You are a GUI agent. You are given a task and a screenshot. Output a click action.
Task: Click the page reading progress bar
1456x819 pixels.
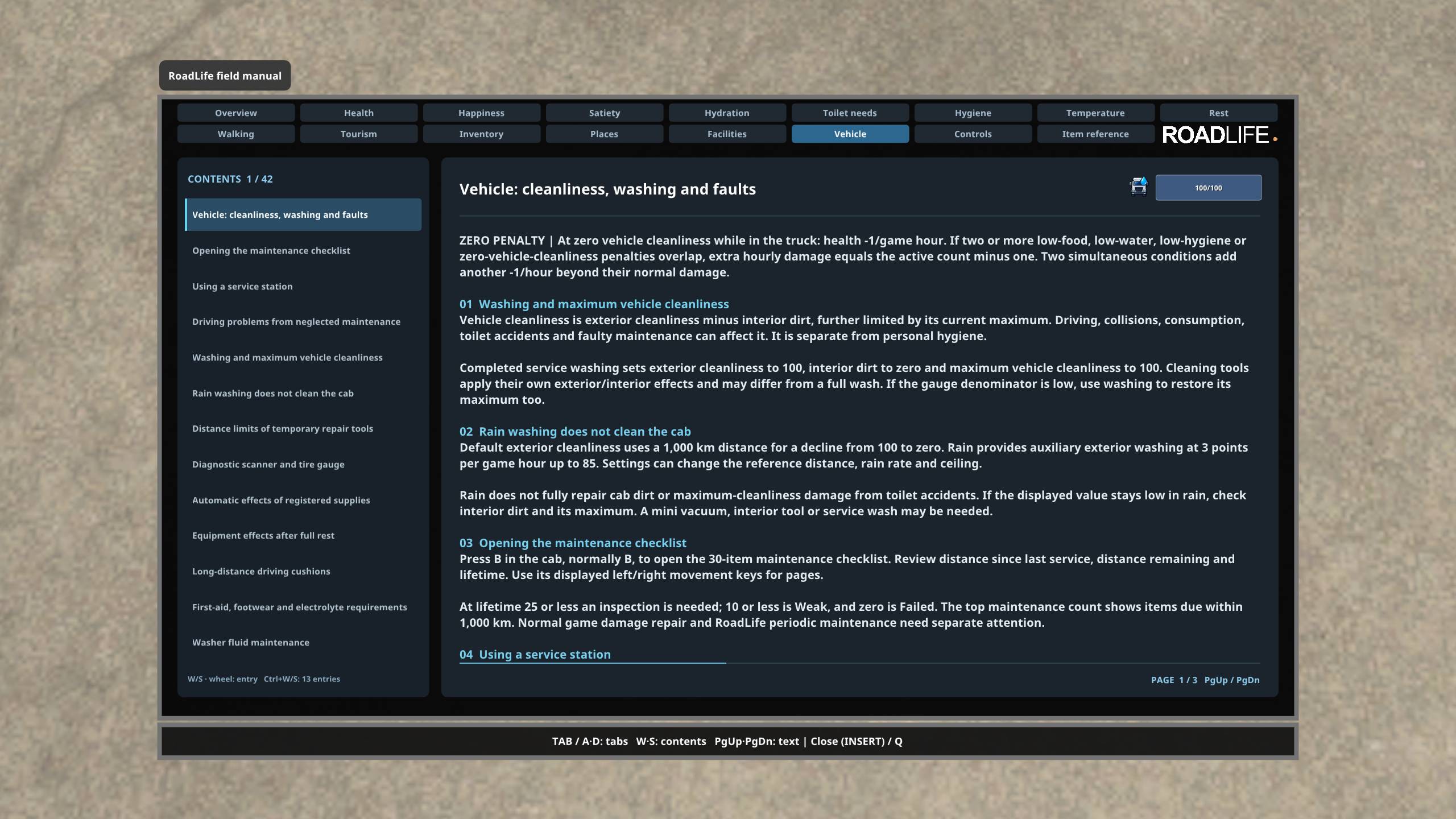click(x=859, y=663)
